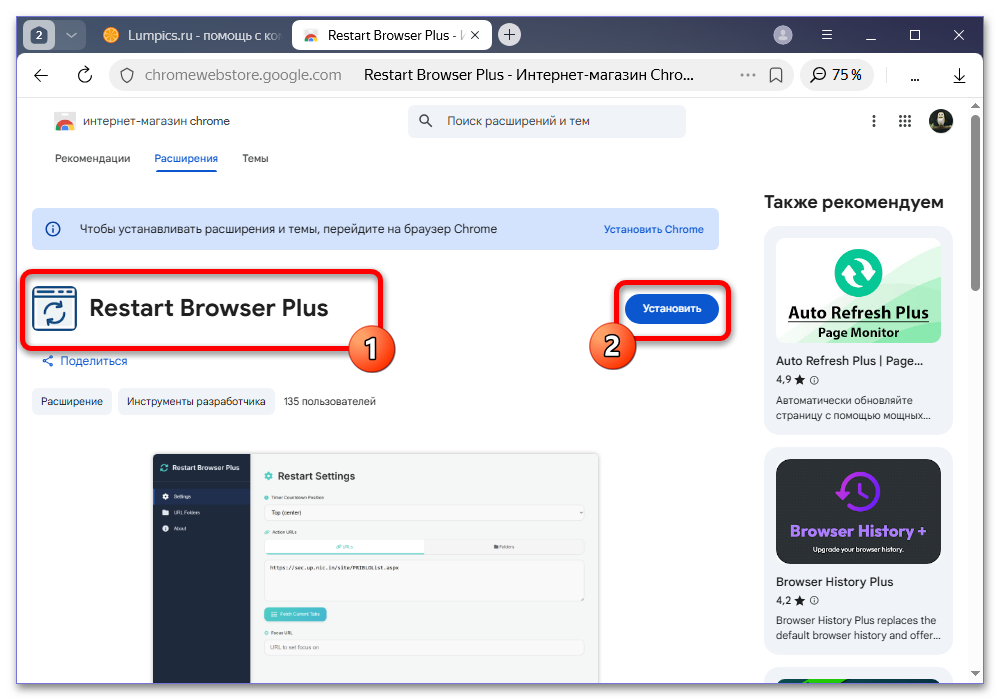
Task: Open the Restart Settings screenshot preview
Action: 376,568
